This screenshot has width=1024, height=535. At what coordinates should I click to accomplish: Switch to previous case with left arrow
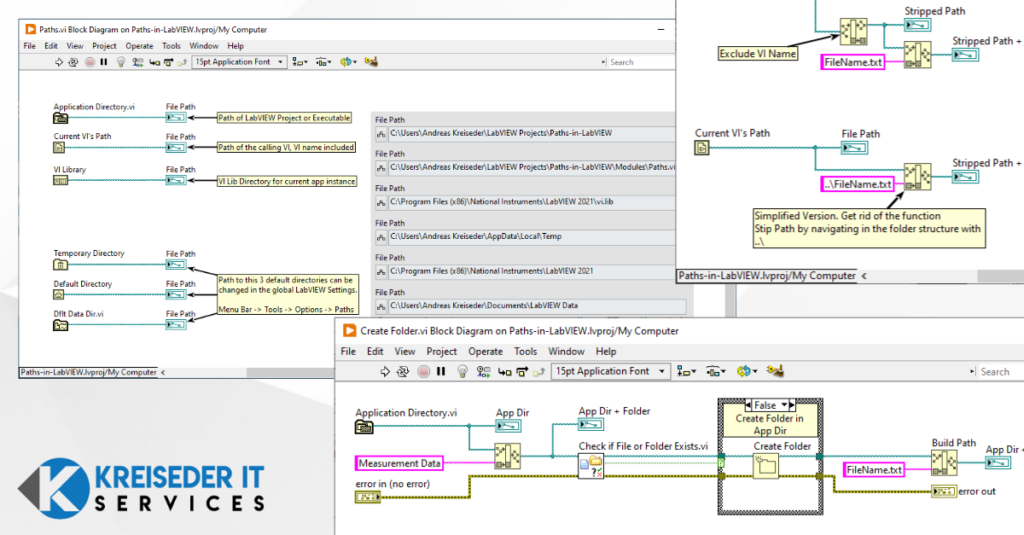click(748, 405)
